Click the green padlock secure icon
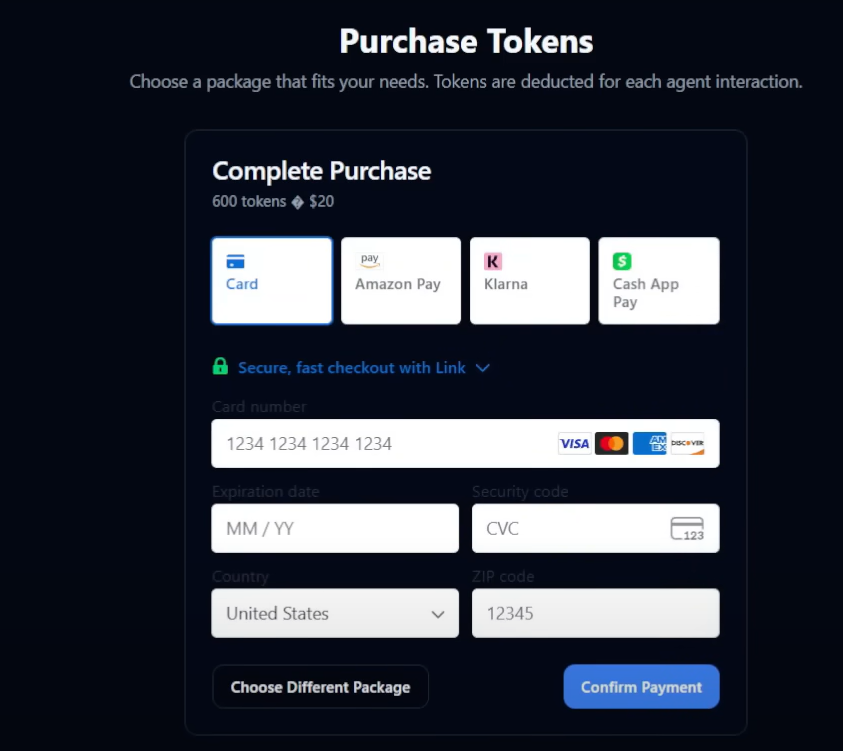The width and height of the screenshot is (843, 751). tap(220, 367)
